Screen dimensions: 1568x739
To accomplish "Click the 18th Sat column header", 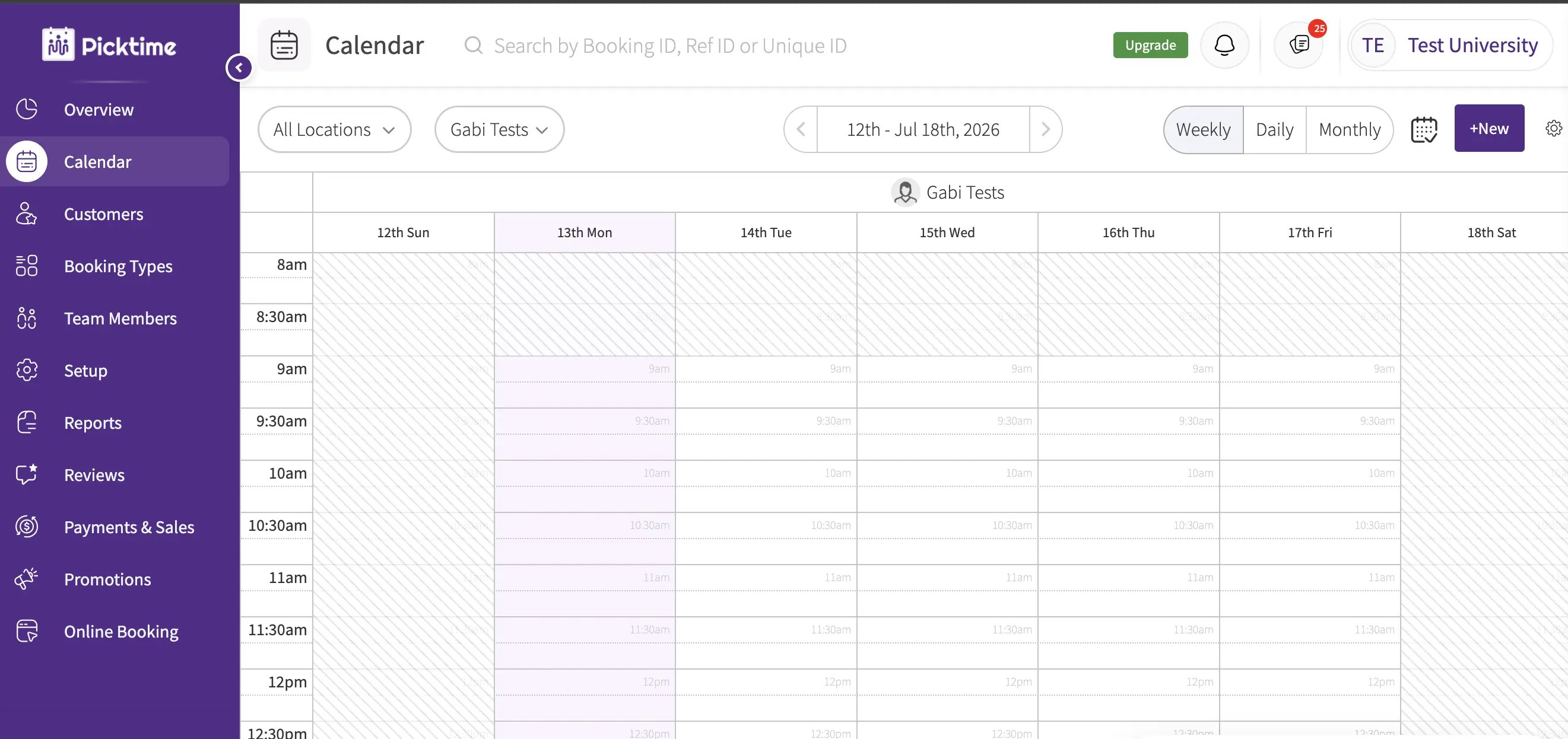I will tap(1486, 232).
